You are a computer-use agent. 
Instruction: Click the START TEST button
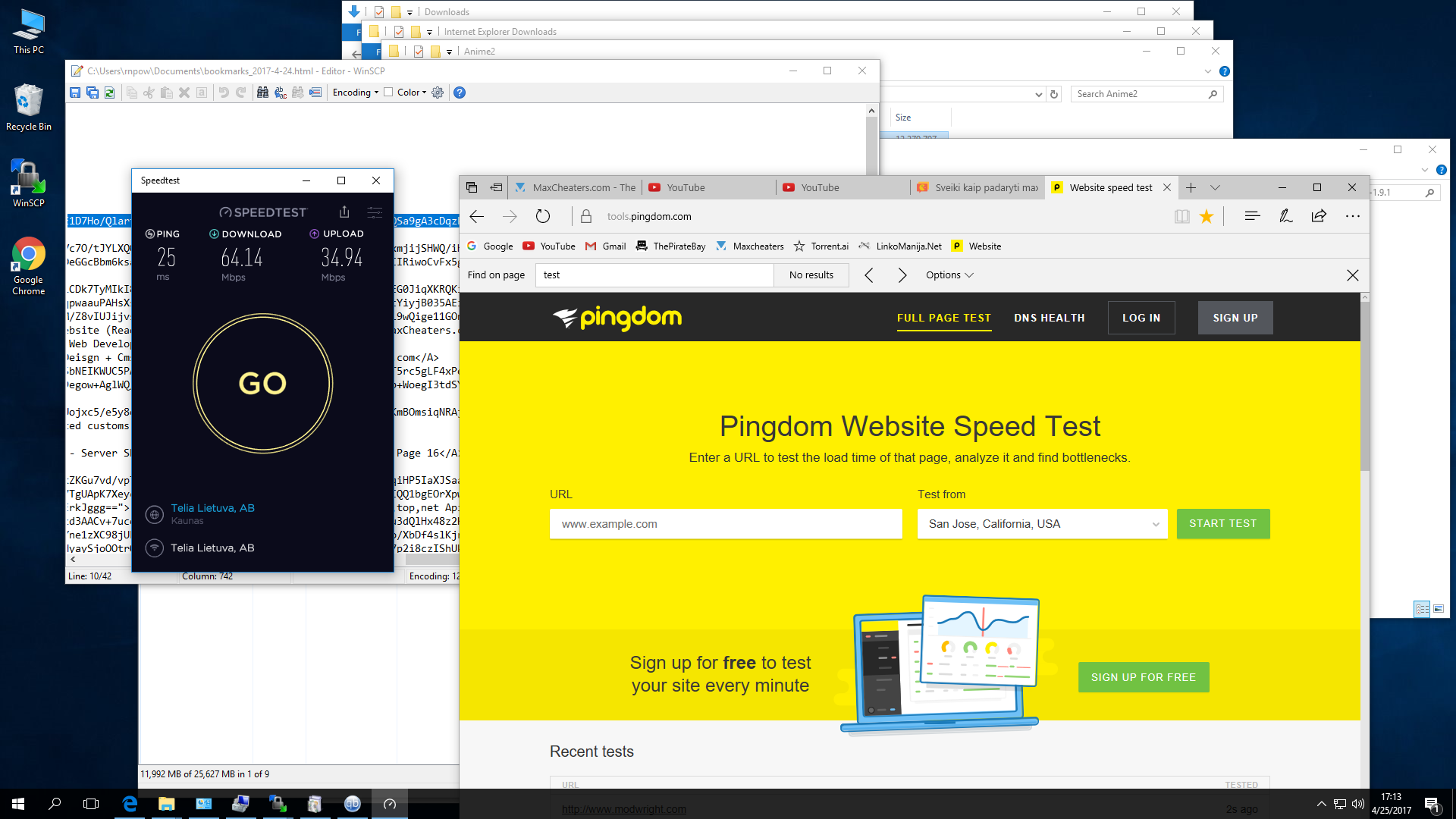1223,524
